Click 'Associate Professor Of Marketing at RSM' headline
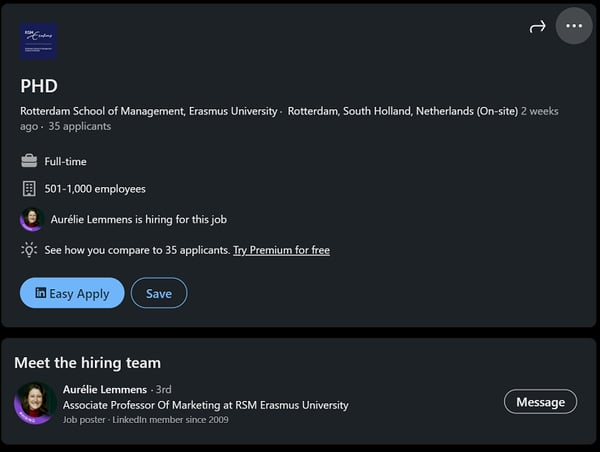 coord(205,405)
